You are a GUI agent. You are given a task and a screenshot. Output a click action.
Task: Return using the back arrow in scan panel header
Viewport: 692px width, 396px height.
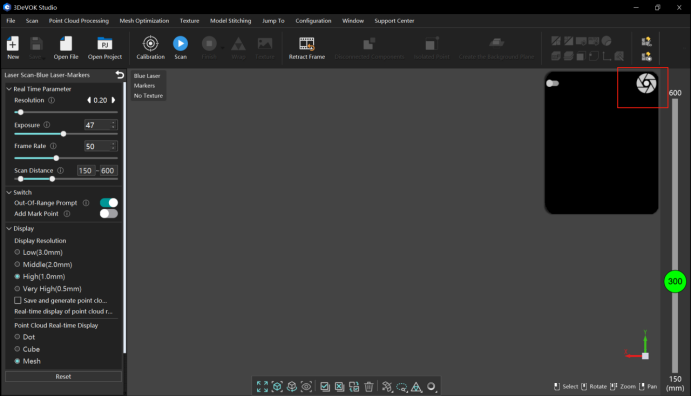[x=120, y=75]
